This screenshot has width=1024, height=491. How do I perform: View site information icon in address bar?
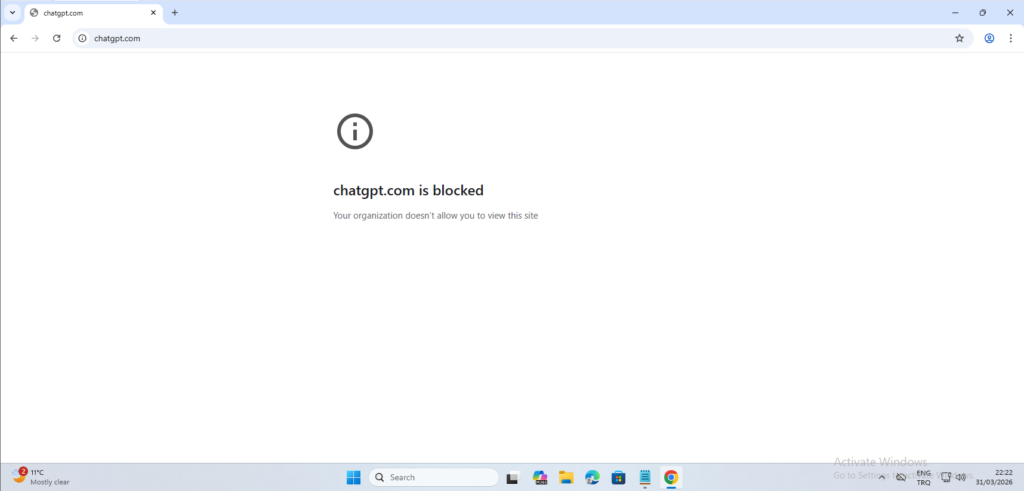(83, 38)
